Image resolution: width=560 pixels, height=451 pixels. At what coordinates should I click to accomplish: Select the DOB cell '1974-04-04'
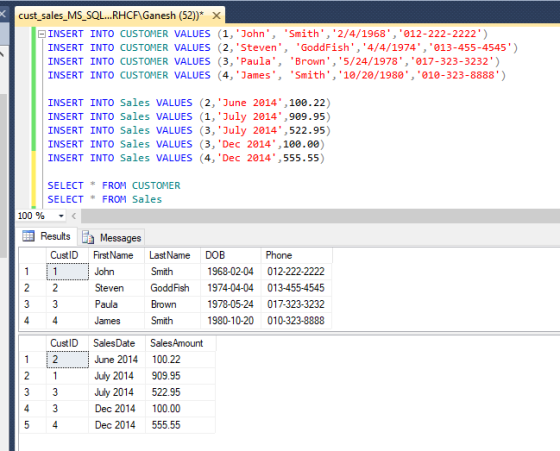click(x=231, y=288)
